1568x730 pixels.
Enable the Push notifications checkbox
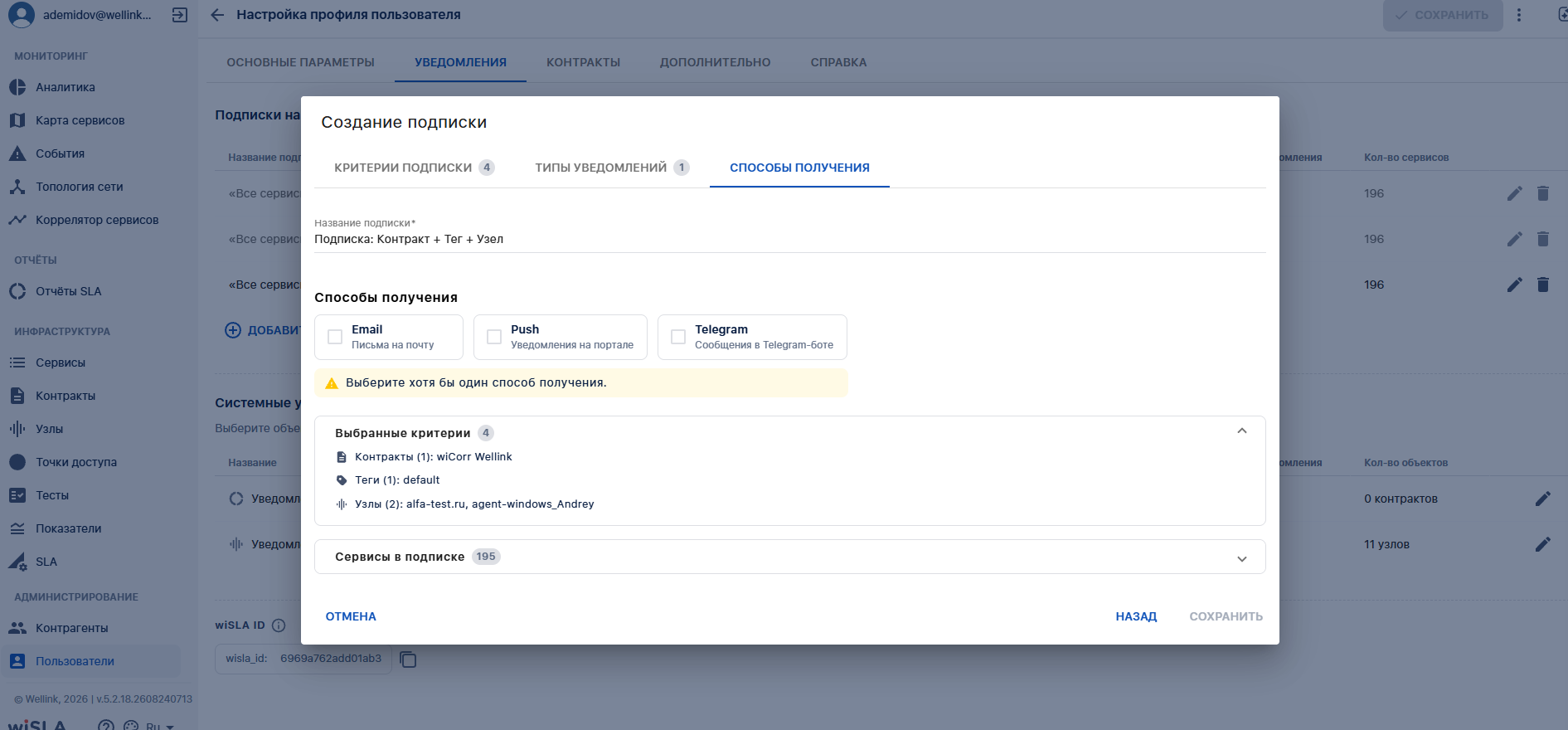click(494, 337)
